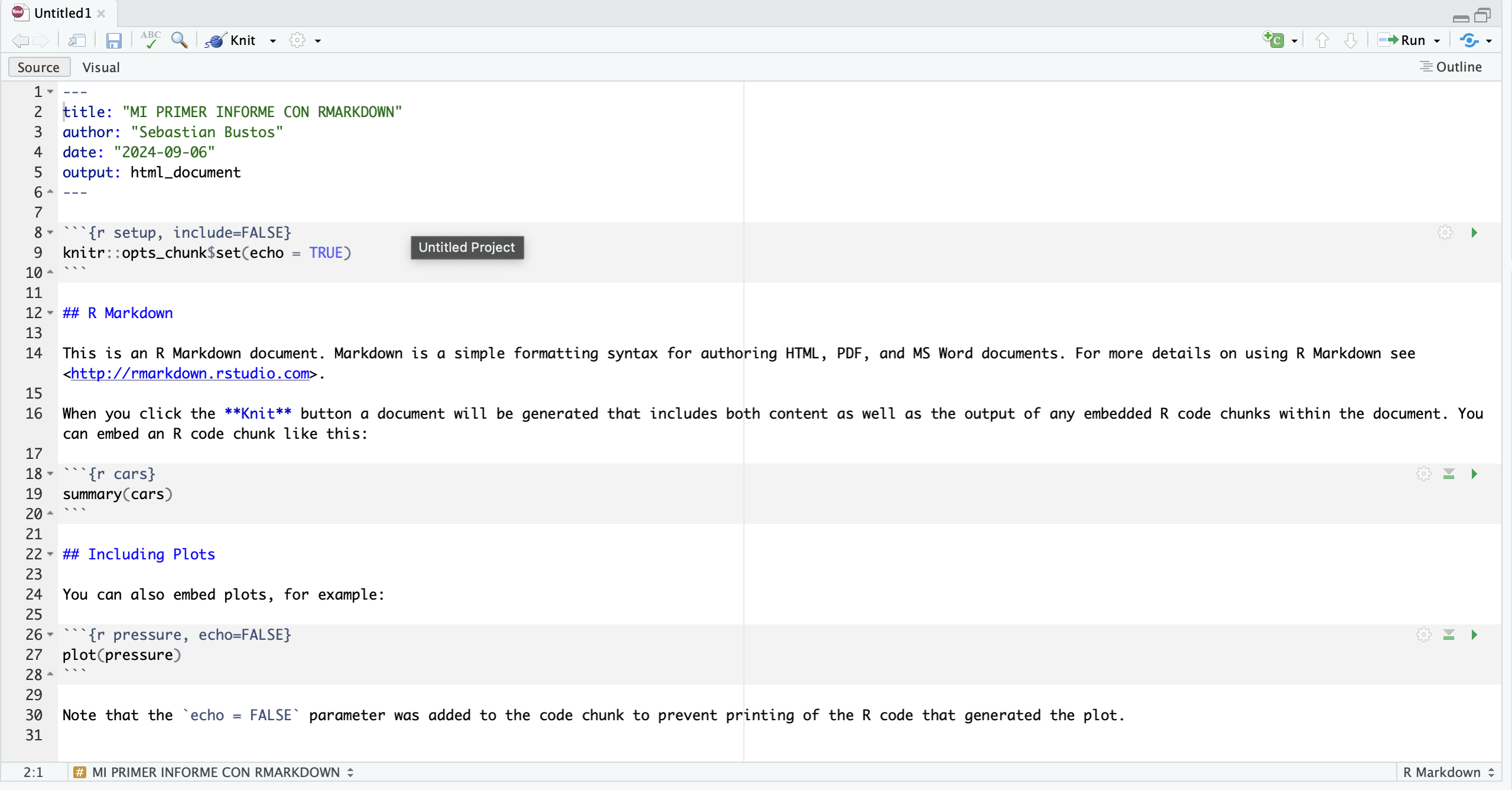
Task: Click output html_document line
Action: coord(151,172)
